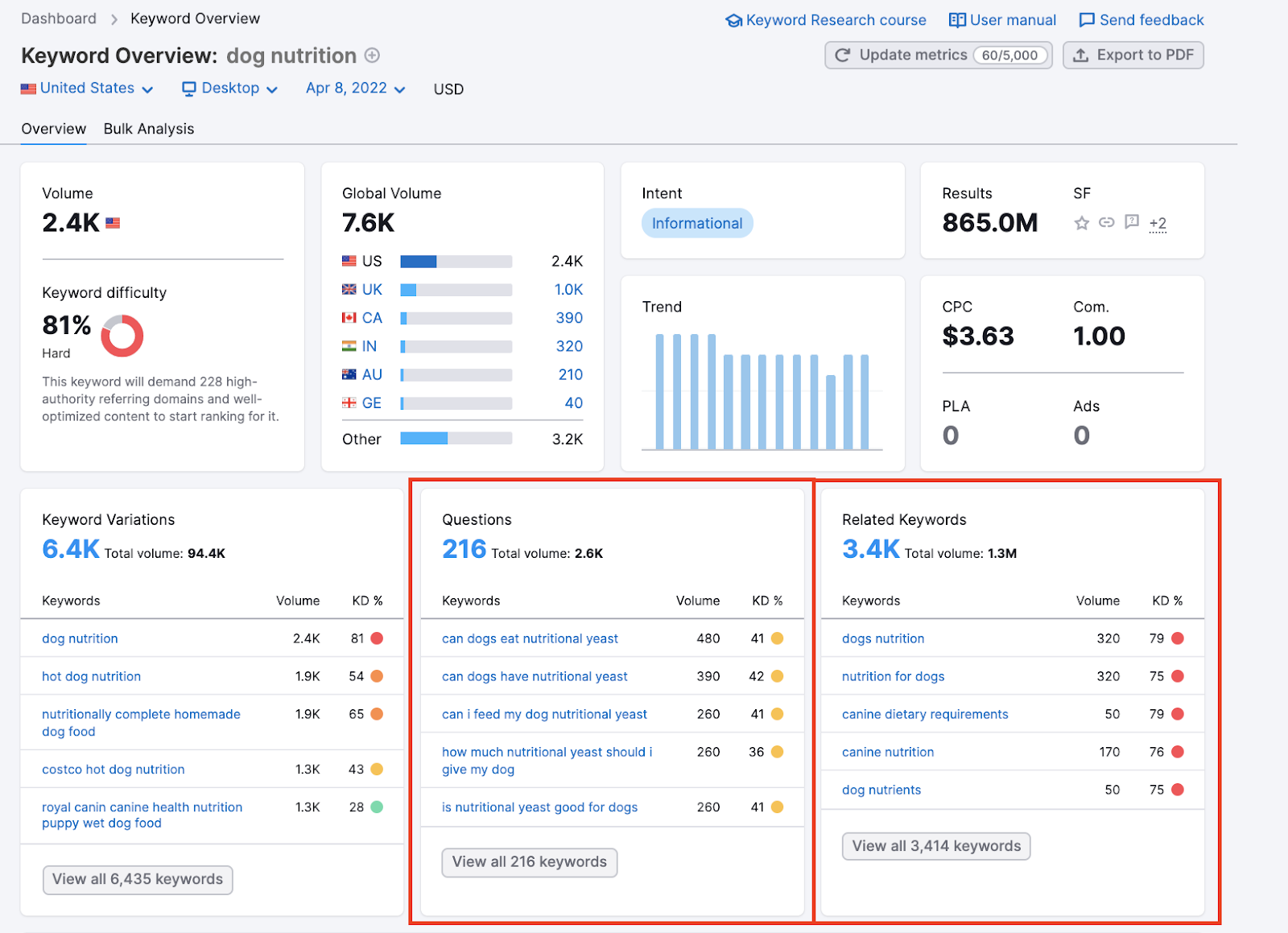Click the Send feedback chat icon
Image resolution: width=1288 pixels, height=933 pixels.
coord(1086,20)
